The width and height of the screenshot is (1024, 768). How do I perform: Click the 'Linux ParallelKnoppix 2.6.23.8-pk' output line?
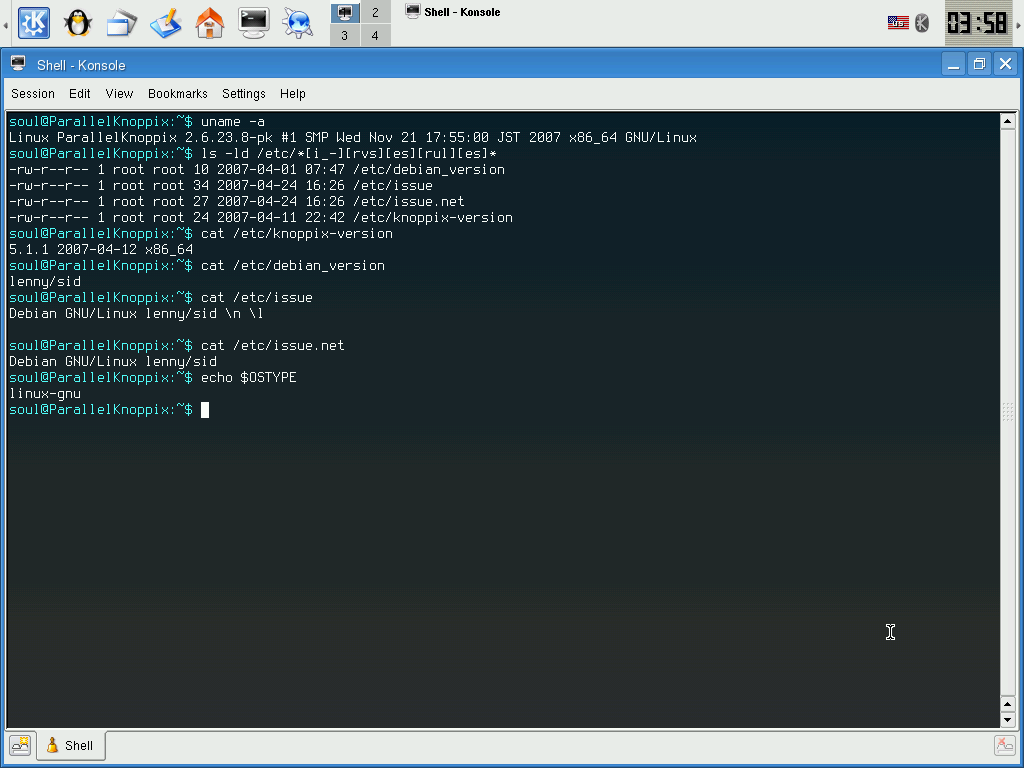coord(353,138)
